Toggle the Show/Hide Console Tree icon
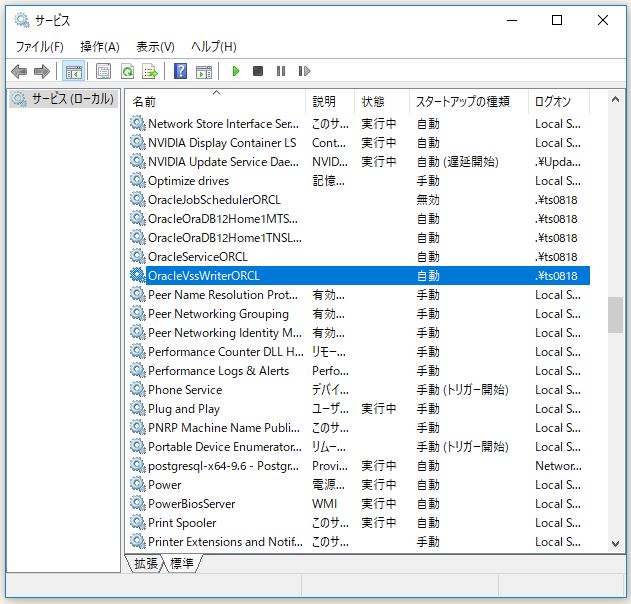The height and width of the screenshot is (604, 631). coord(74,72)
